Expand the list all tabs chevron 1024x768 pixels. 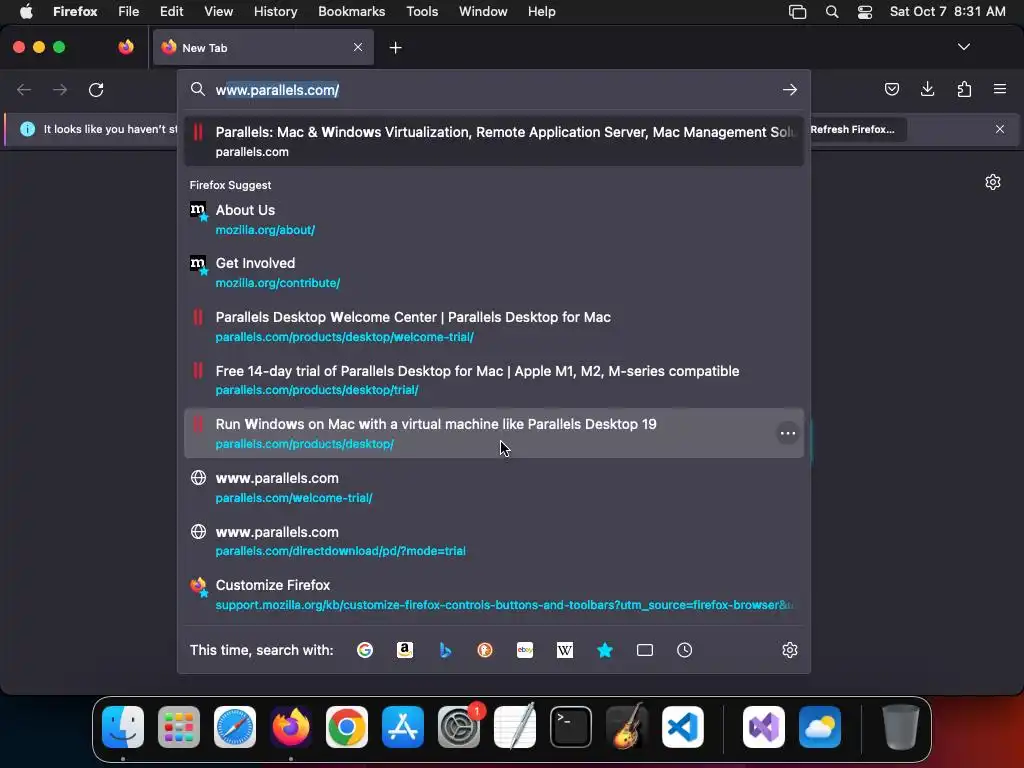click(x=963, y=47)
